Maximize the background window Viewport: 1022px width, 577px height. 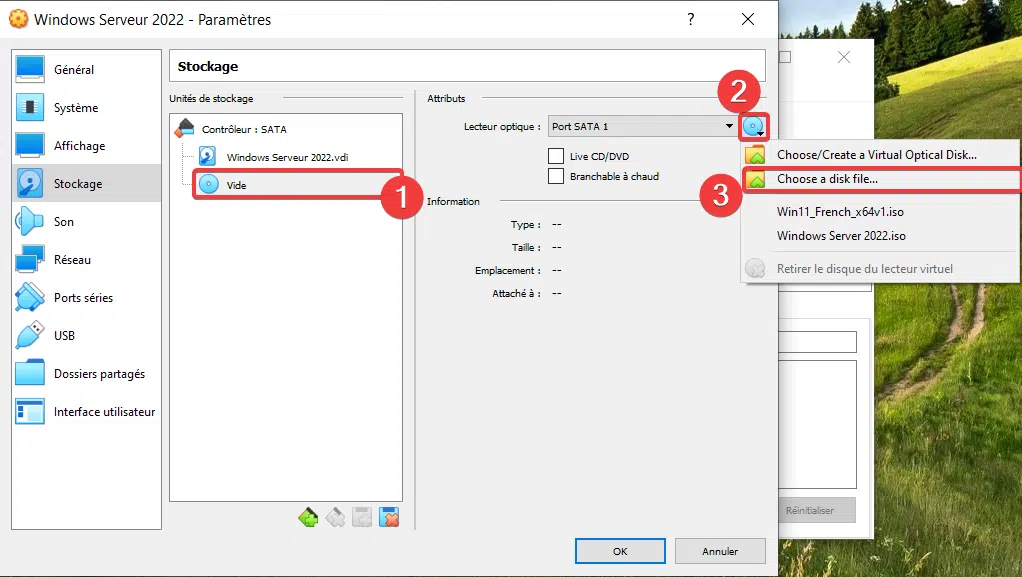point(785,57)
